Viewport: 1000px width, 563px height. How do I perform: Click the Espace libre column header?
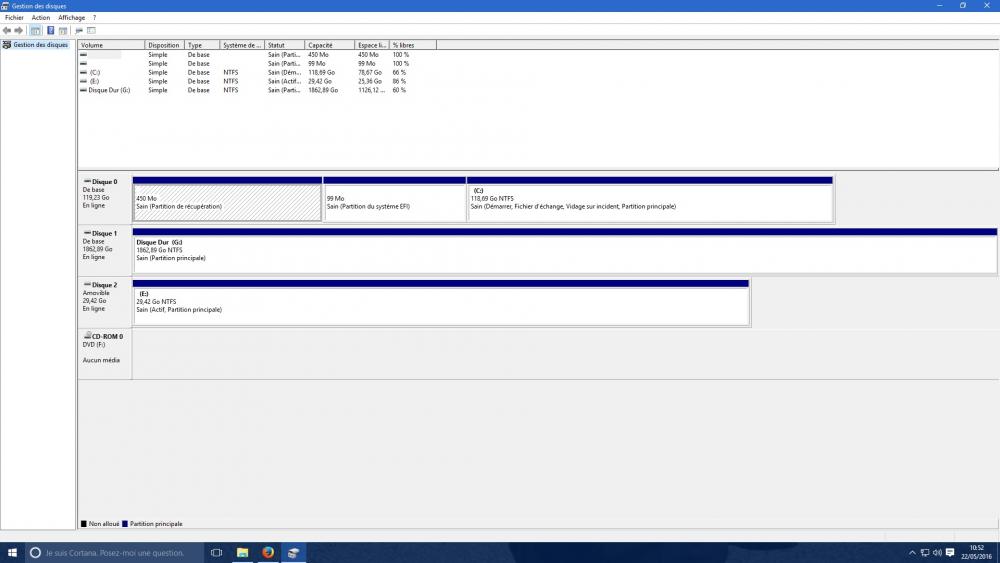372,45
